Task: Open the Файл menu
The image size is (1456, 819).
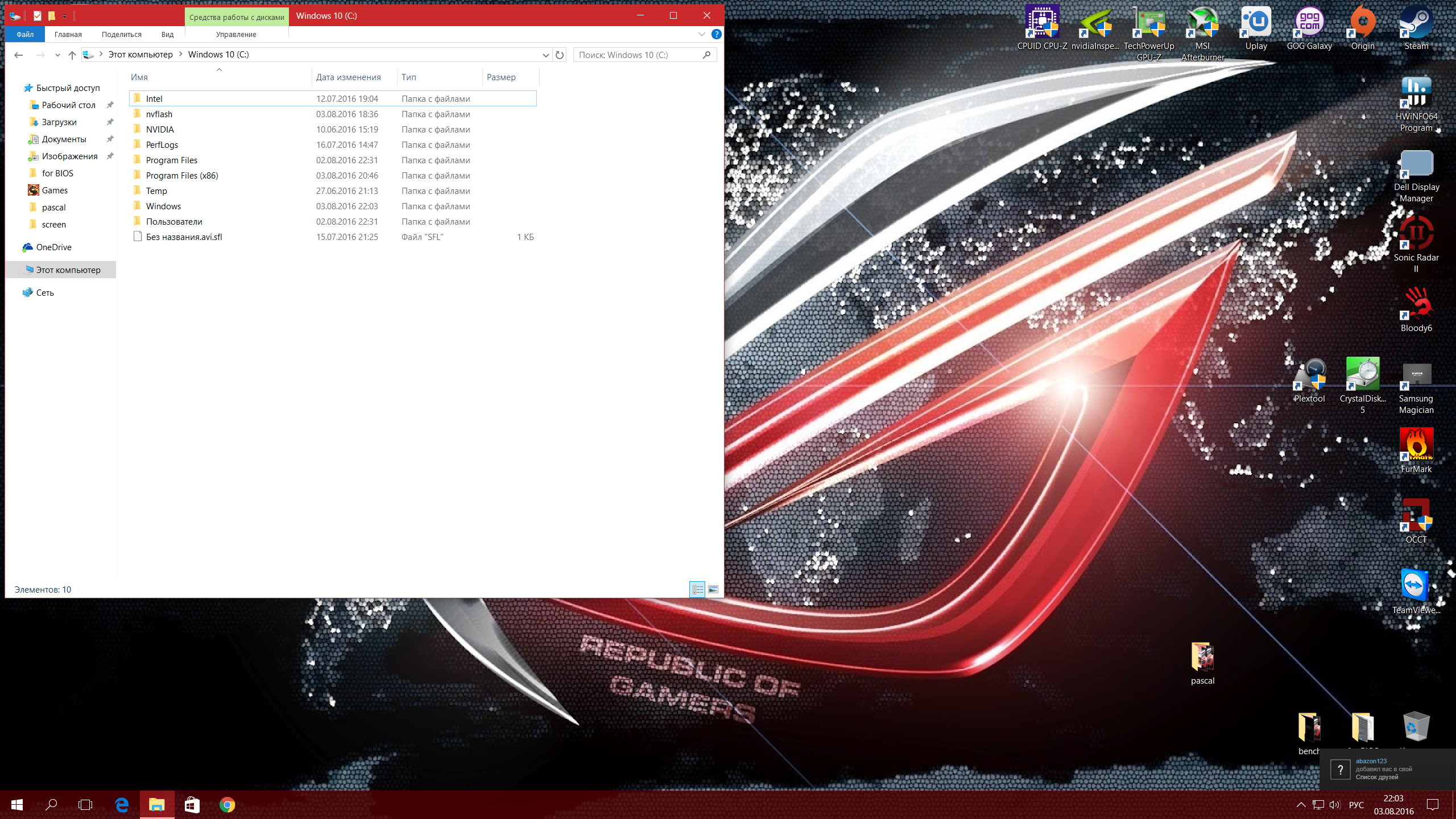Action: tap(25, 34)
